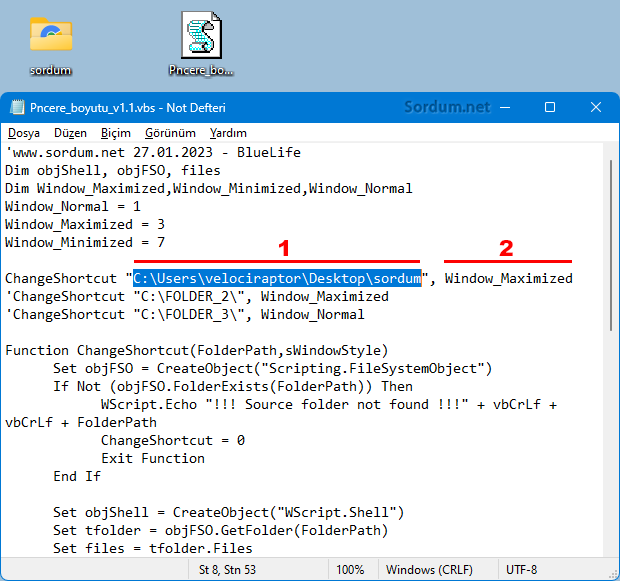
Task: Click the Dim Window_Maximized,Window_Minimized,Window_Normal line
Action: (x=209, y=188)
